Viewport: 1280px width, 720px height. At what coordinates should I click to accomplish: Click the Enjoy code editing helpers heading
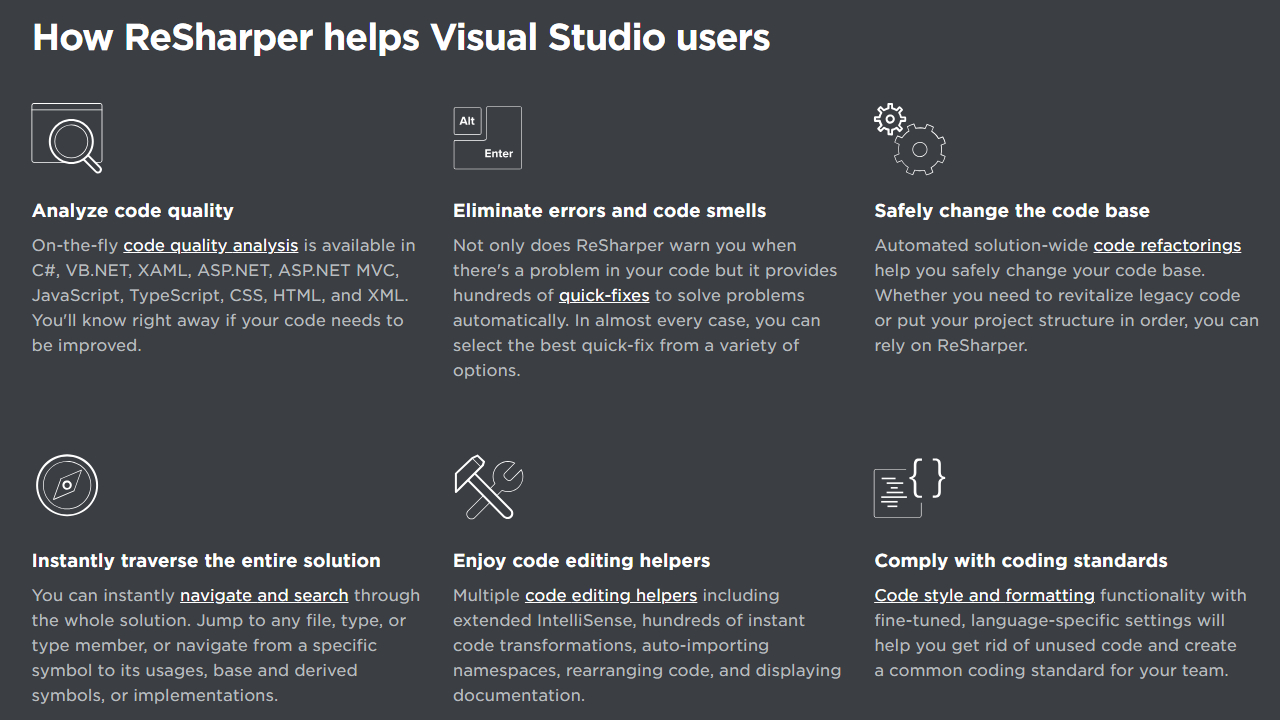582,561
